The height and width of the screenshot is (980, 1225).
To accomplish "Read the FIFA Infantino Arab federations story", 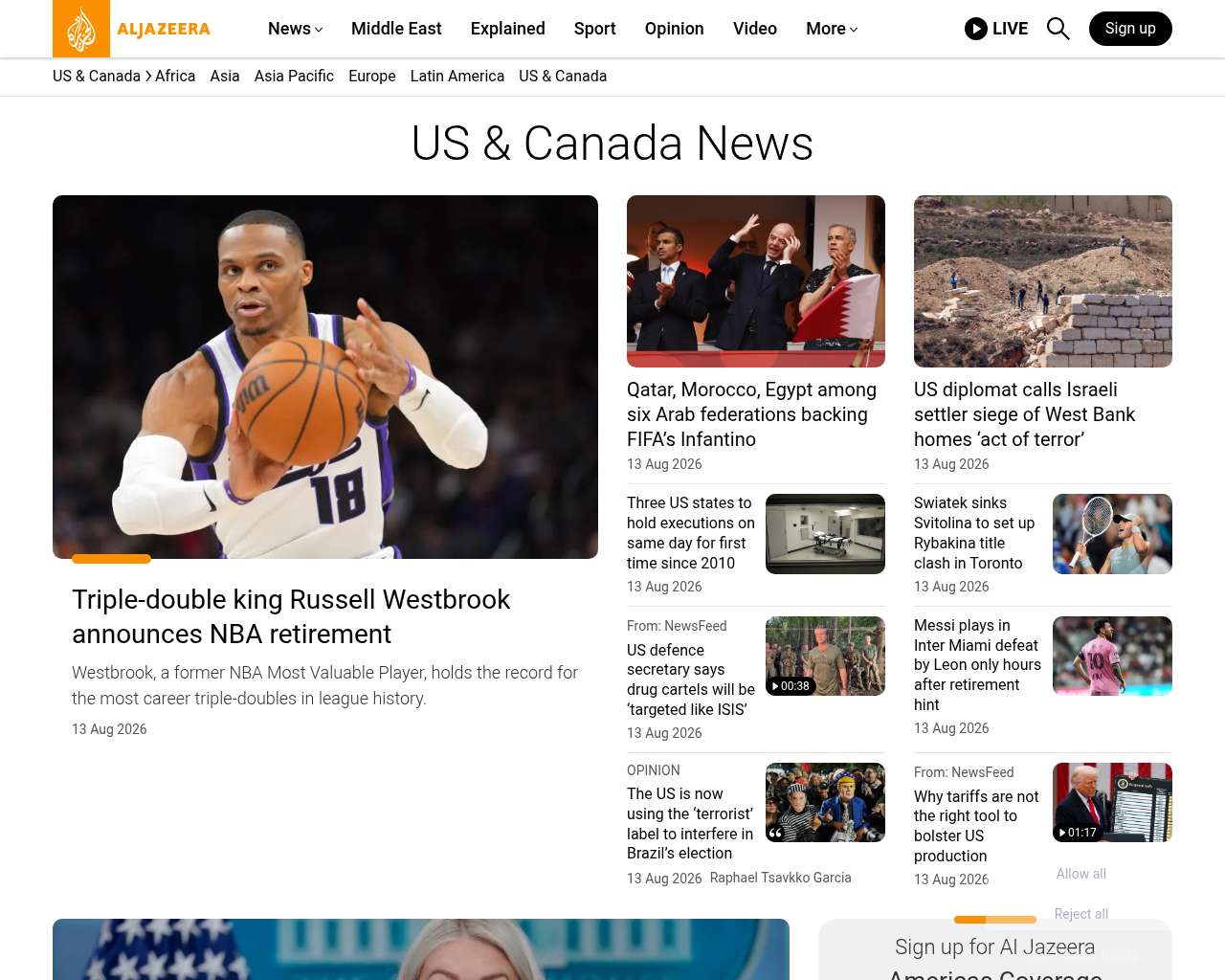I will [x=751, y=414].
